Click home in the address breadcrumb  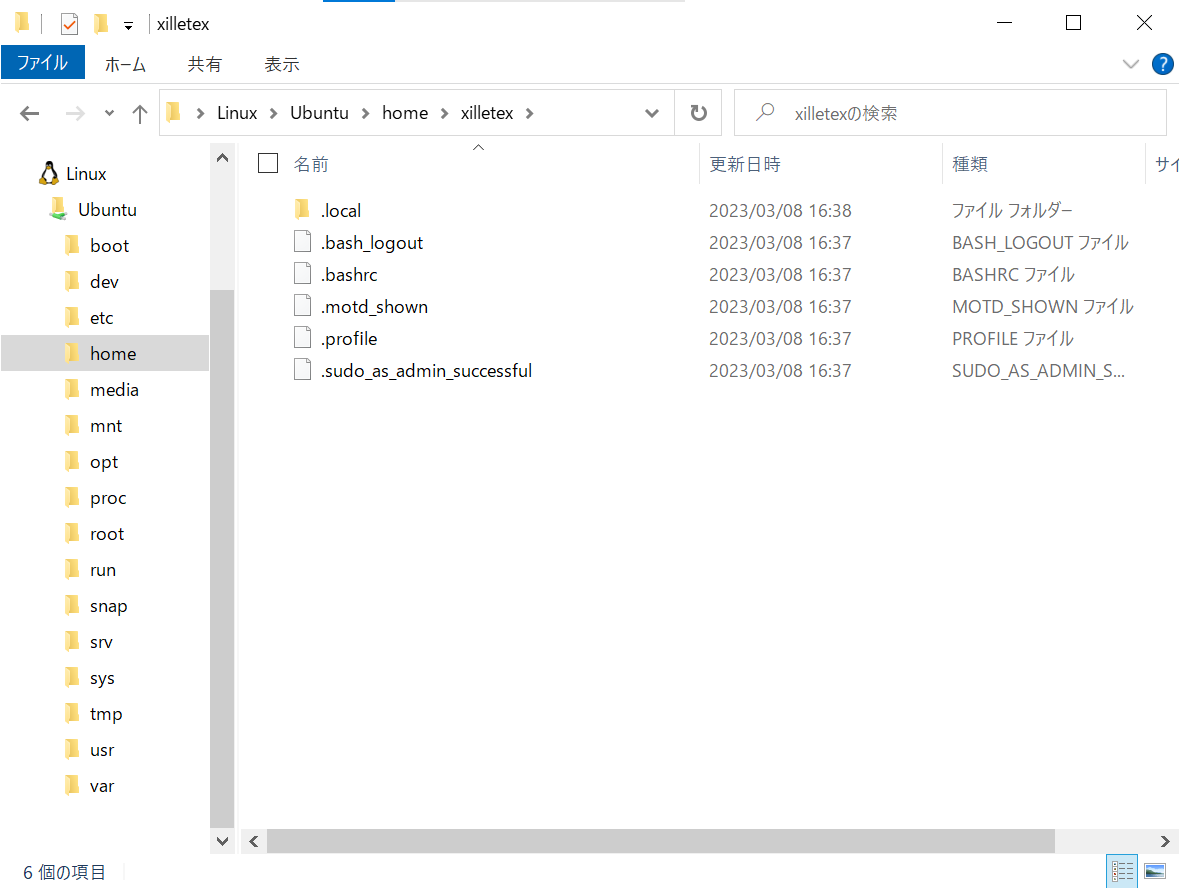405,113
